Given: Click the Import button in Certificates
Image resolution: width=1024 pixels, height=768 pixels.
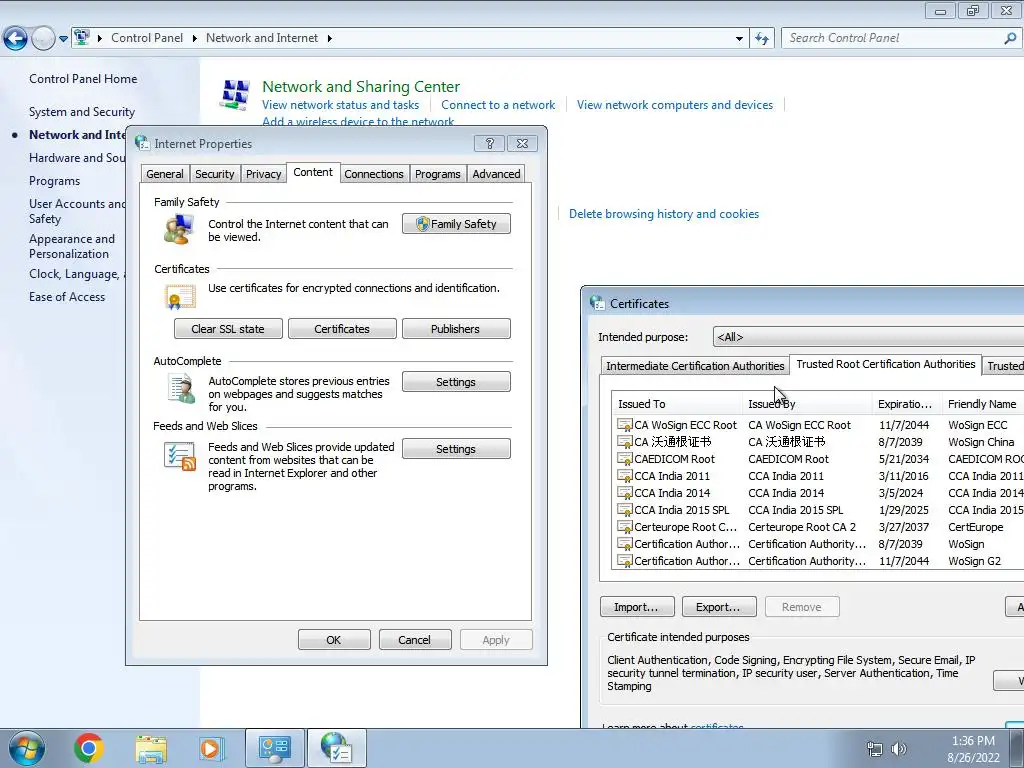Looking at the screenshot, I should pyautogui.click(x=637, y=607).
